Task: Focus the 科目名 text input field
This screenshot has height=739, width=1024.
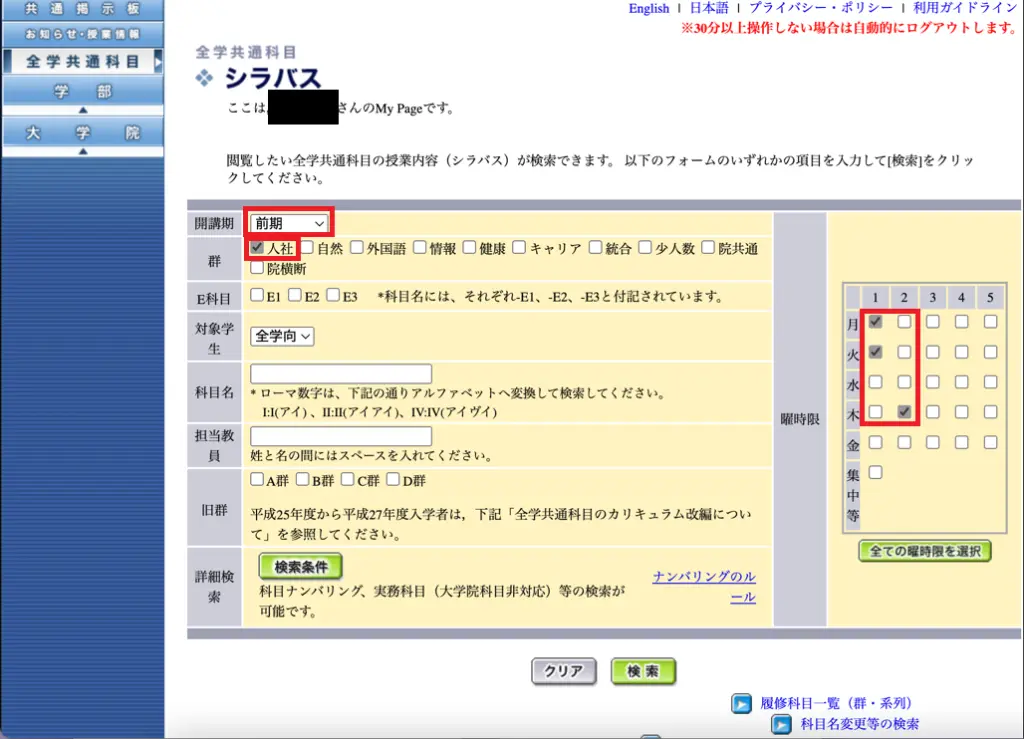Action: pos(341,374)
